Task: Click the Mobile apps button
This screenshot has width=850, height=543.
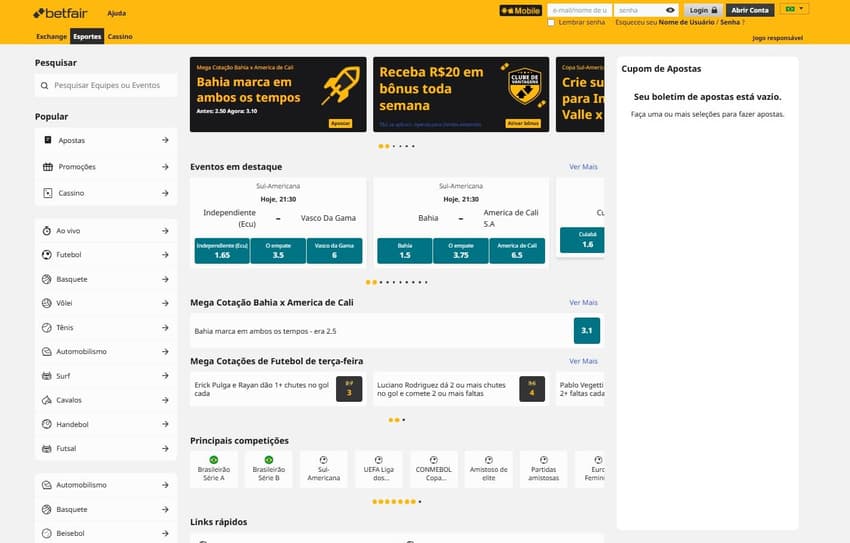Action: [520, 10]
